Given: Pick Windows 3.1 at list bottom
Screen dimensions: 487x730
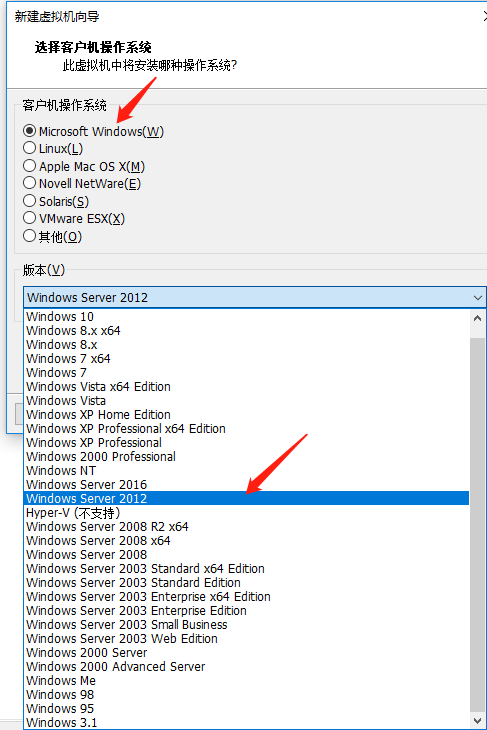Looking at the screenshot, I should 246,722.
